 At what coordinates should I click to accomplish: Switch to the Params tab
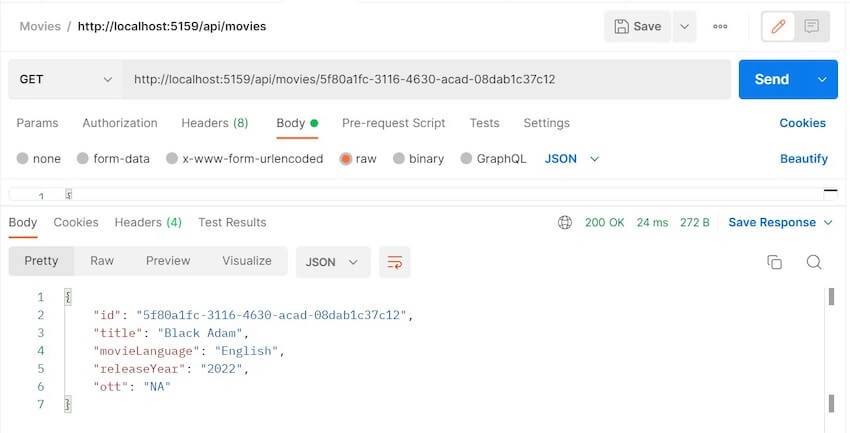pos(37,123)
